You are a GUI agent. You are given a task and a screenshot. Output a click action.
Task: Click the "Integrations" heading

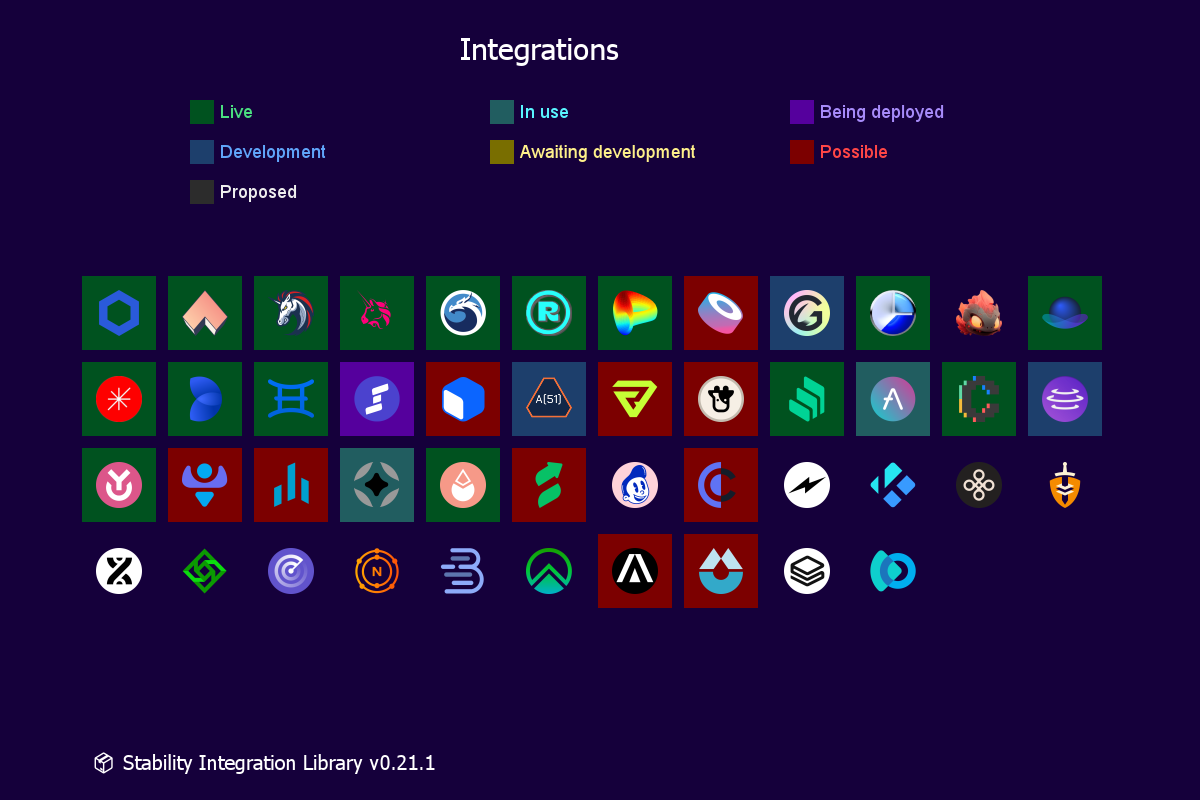click(x=539, y=50)
